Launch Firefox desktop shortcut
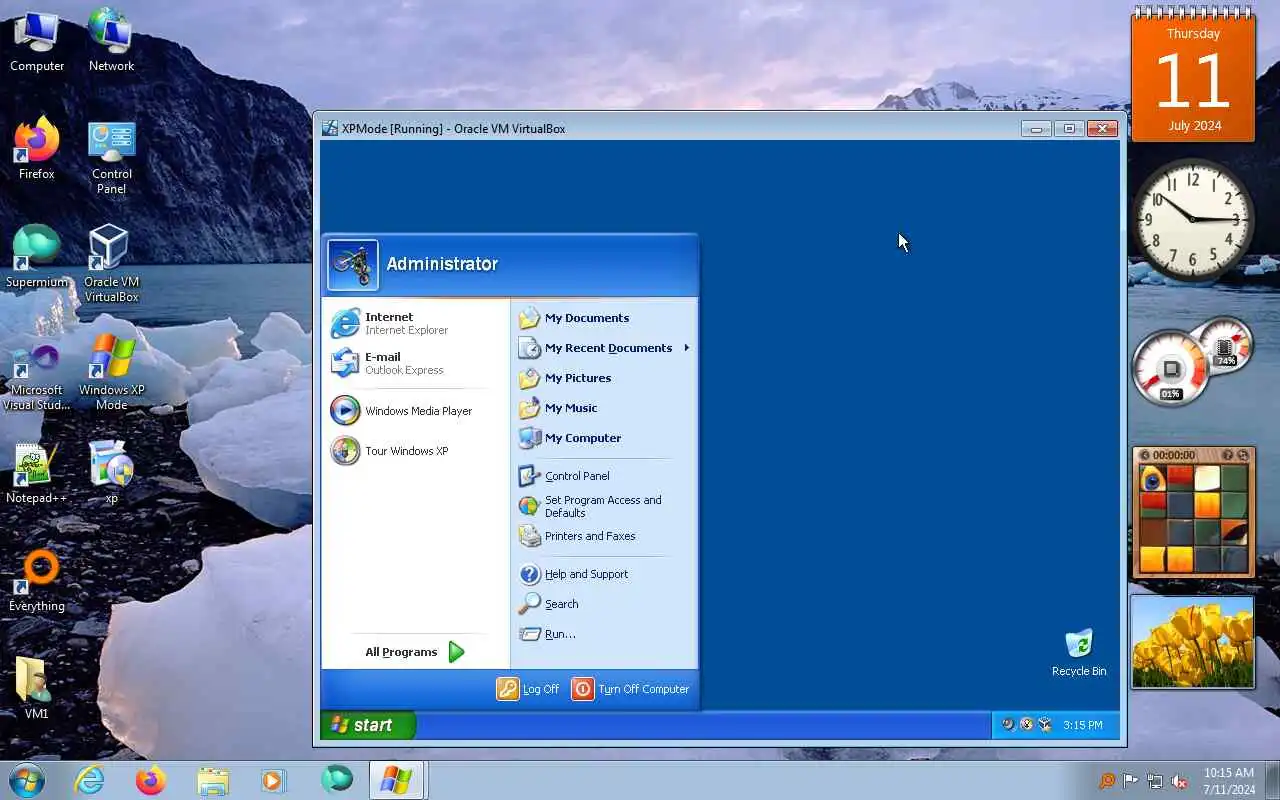 (x=37, y=148)
